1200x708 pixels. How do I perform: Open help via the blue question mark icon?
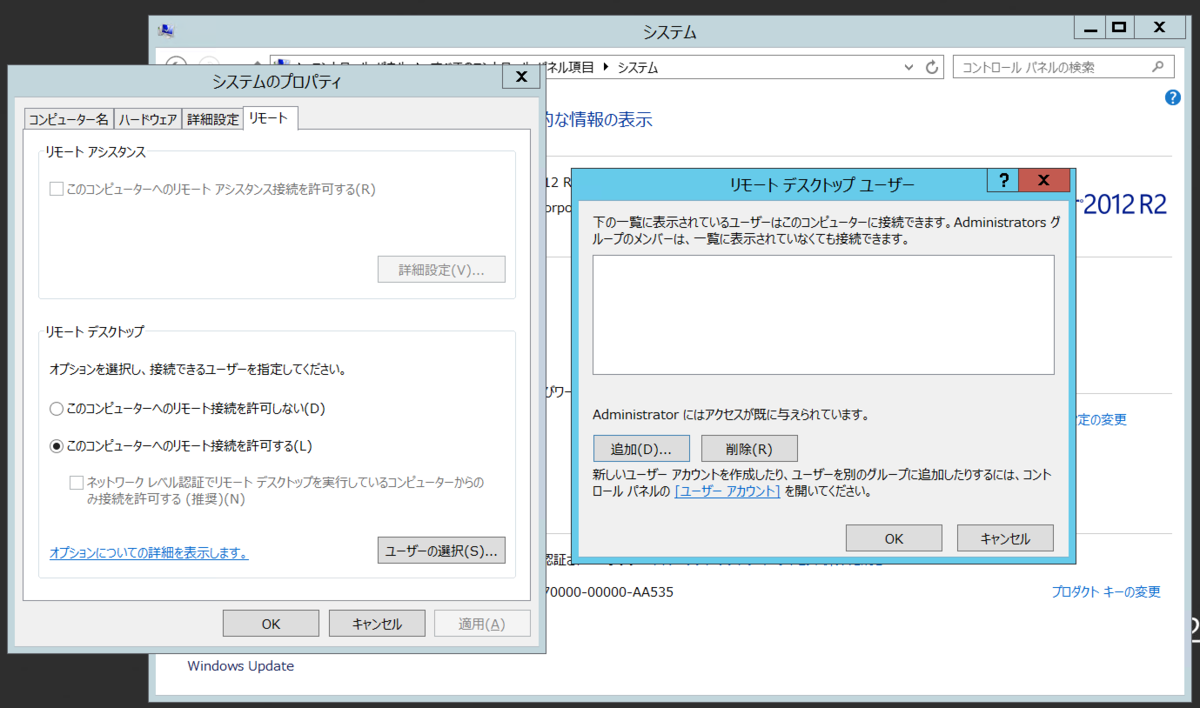tap(1172, 97)
